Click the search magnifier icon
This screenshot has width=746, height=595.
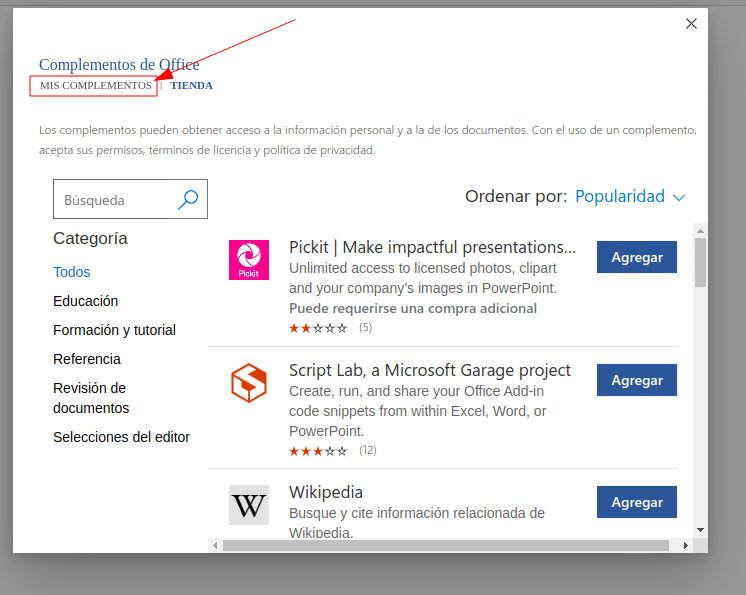(187, 200)
